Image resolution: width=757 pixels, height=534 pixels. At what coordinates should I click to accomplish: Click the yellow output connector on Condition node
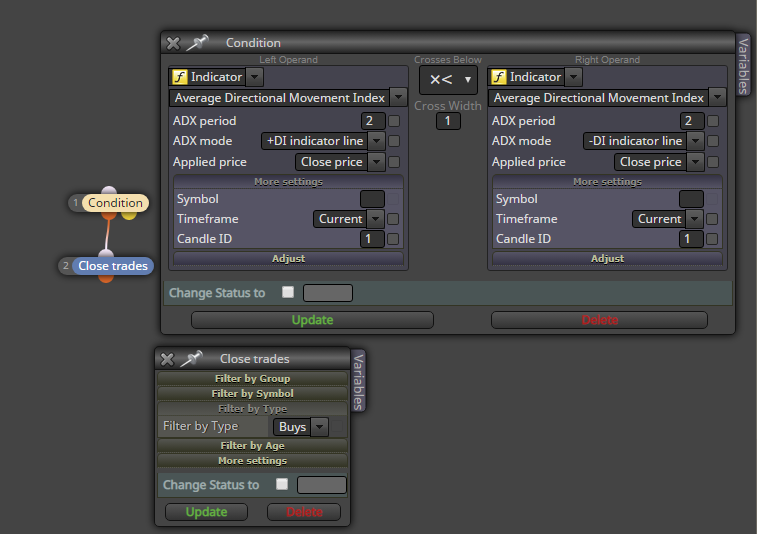point(129,214)
